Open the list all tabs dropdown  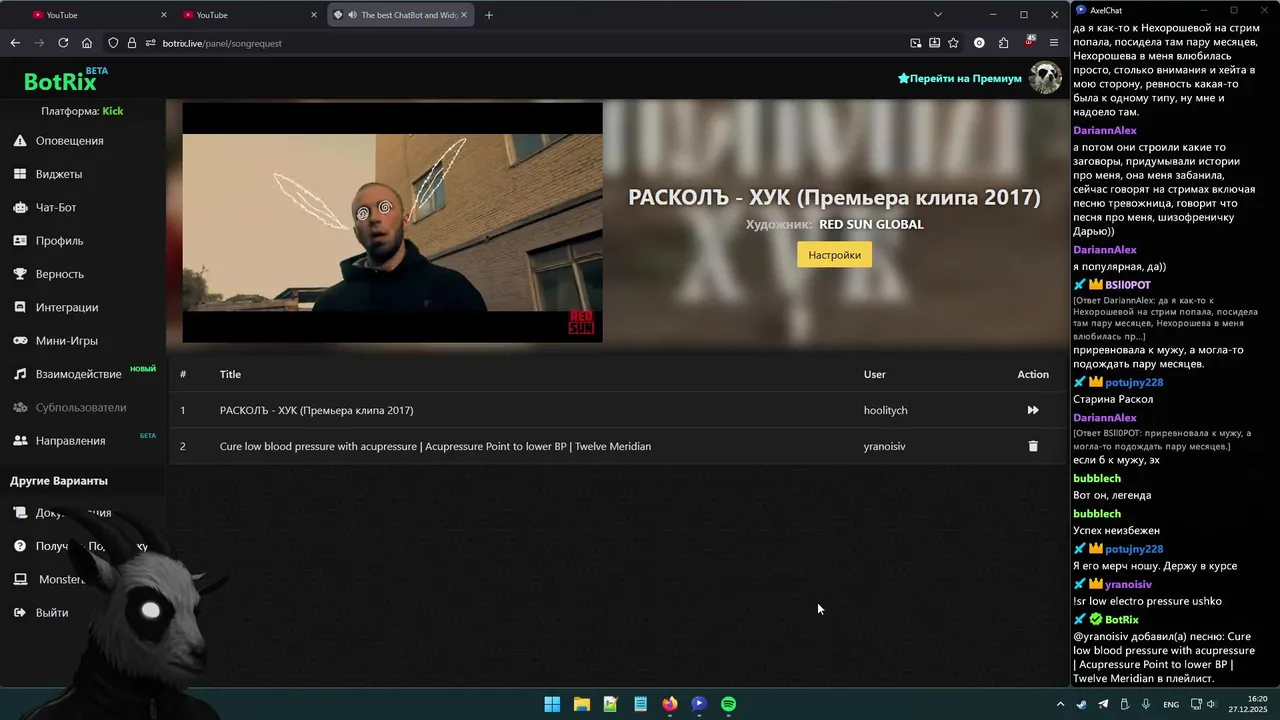(x=937, y=15)
